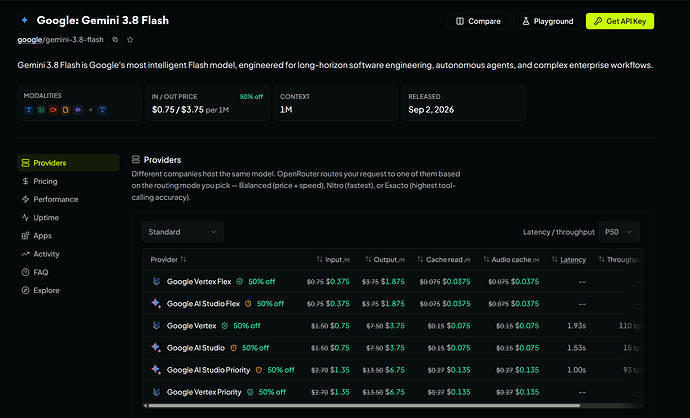Click the Gemini sparkle logo beside the title

tap(24, 20)
